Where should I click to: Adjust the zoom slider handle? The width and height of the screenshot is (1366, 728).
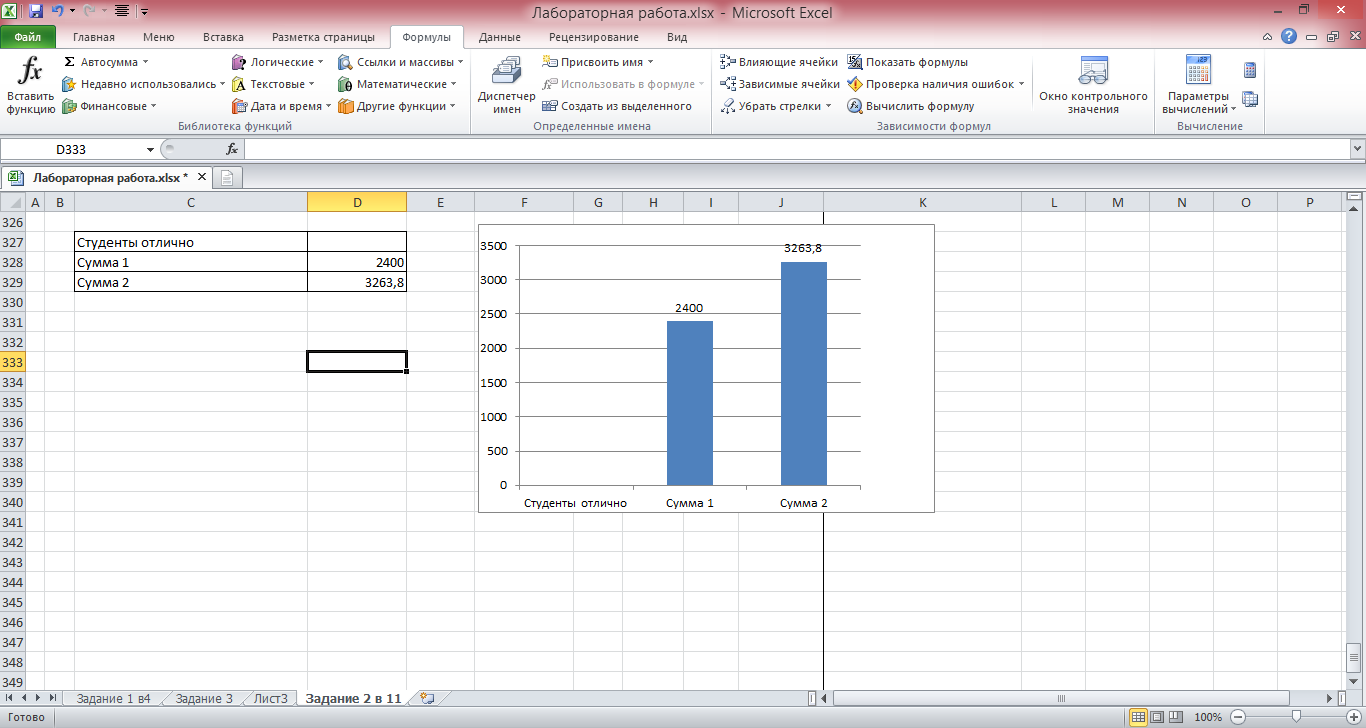tap(1296, 717)
